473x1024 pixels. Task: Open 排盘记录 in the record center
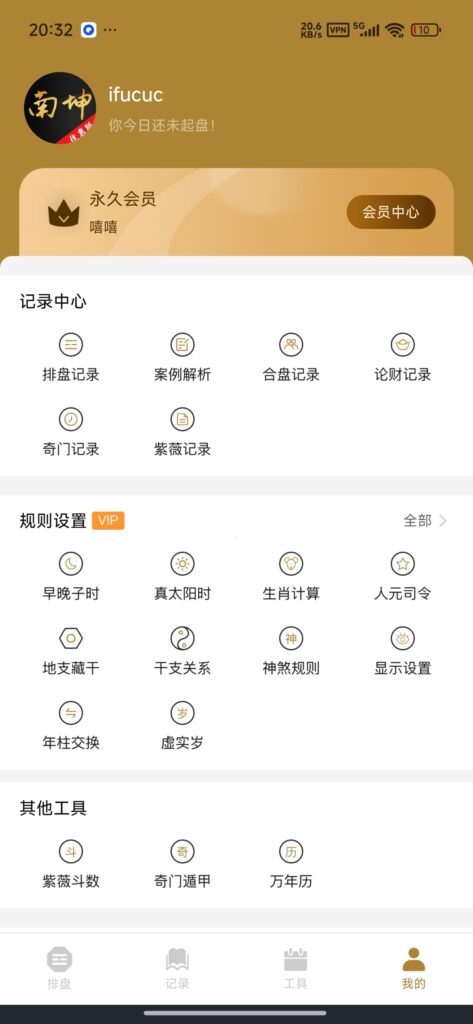click(x=71, y=357)
